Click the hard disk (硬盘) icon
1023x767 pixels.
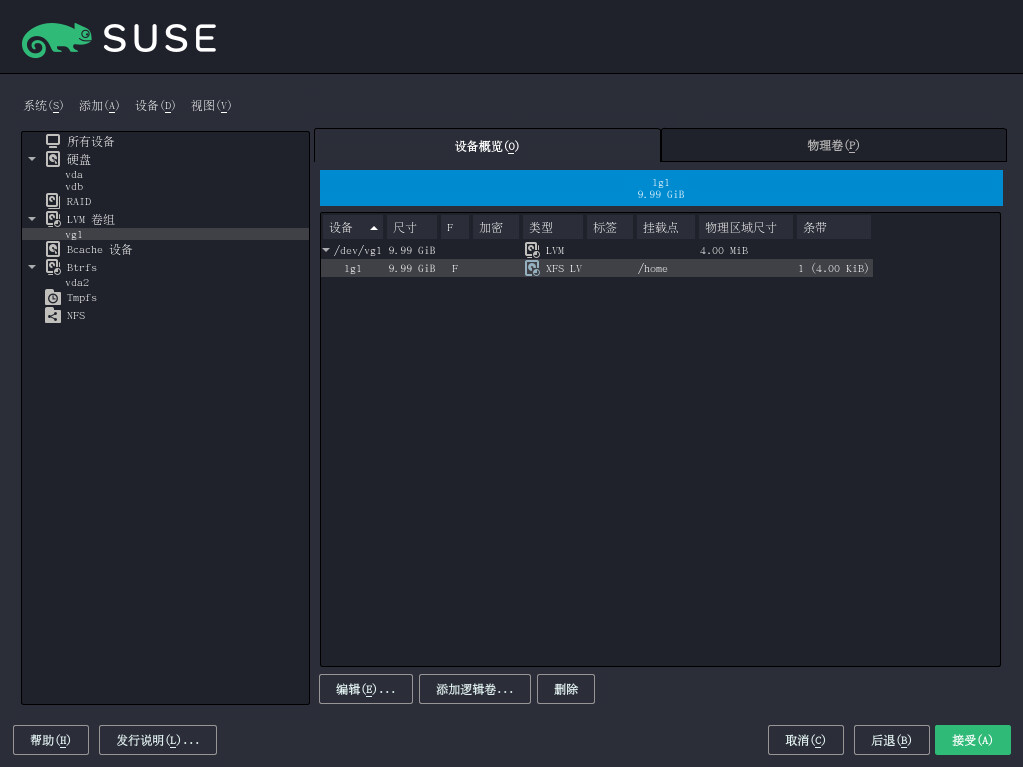click(x=53, y=159)
